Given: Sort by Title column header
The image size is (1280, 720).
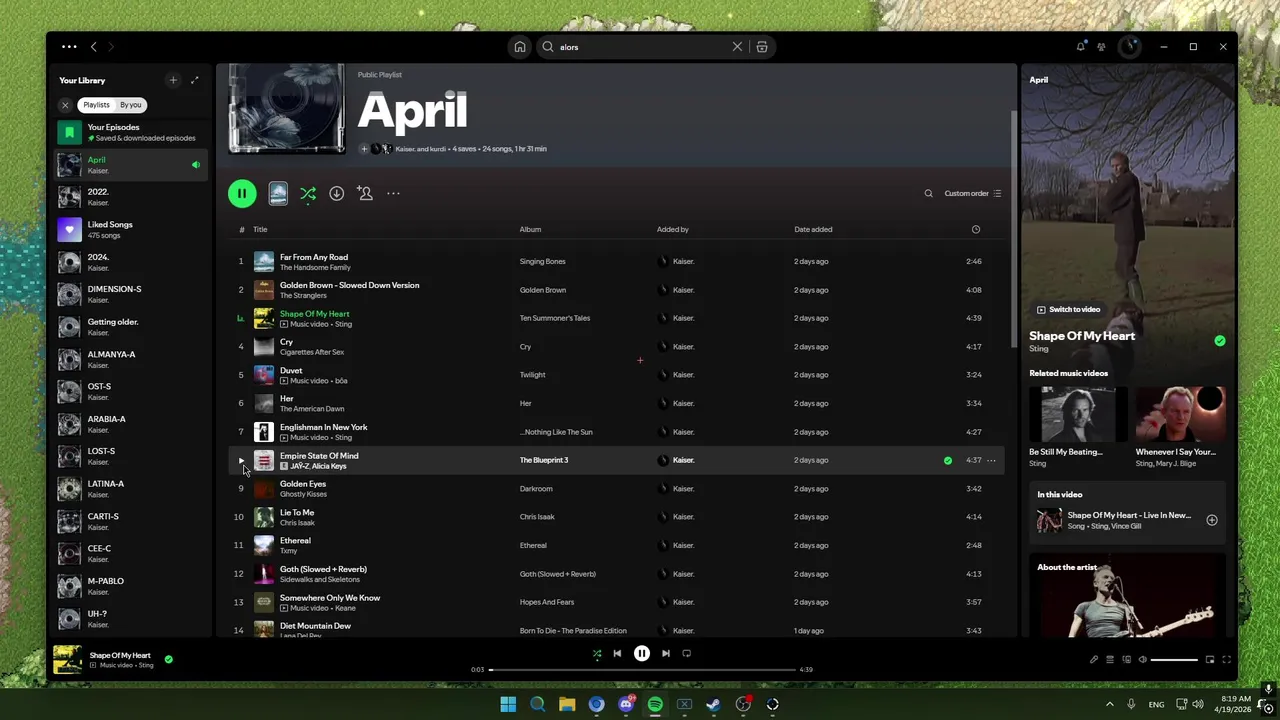Looking at the screenshot, I should tap(260, 229).
